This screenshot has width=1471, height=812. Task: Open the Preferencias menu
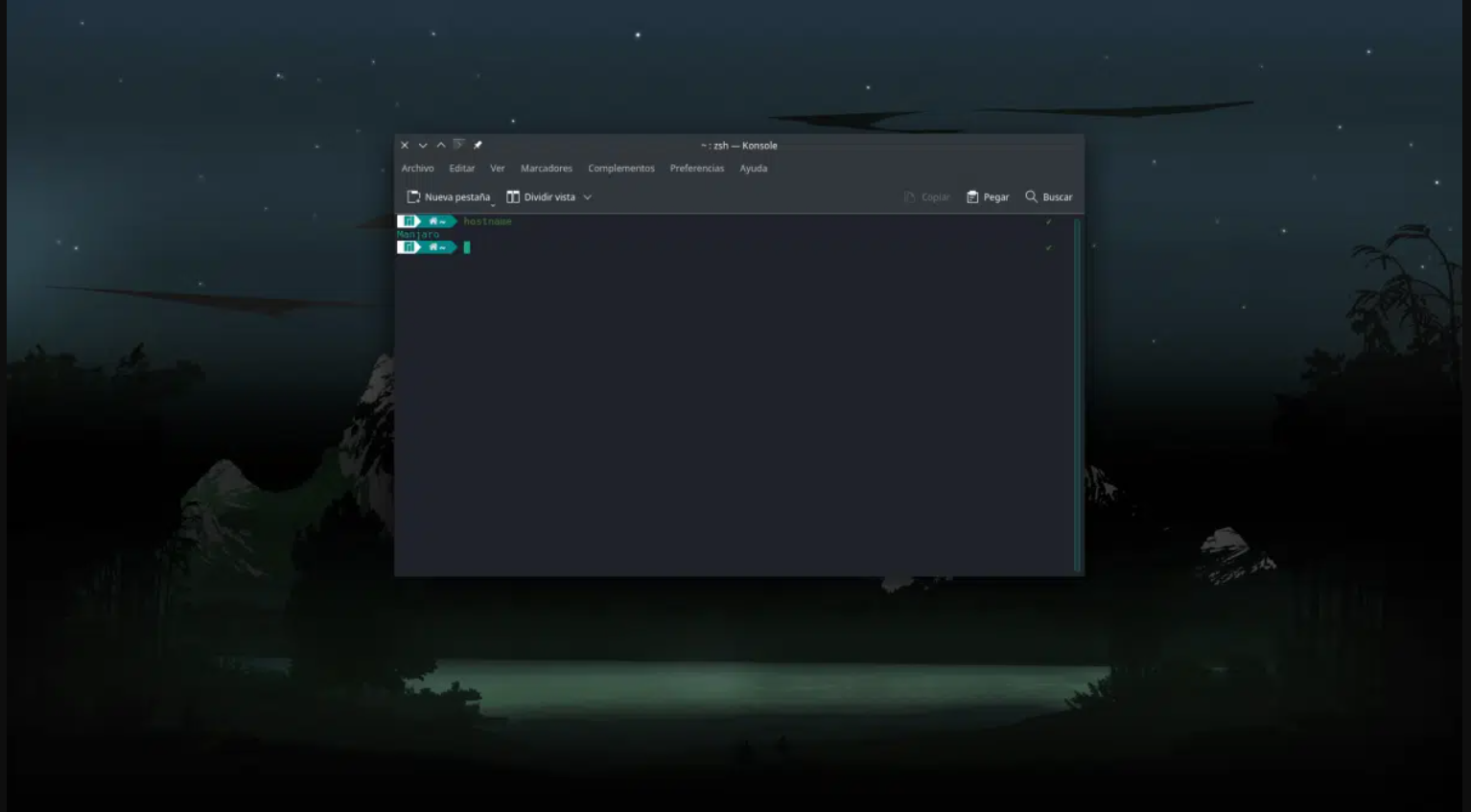tap(697, 169)
